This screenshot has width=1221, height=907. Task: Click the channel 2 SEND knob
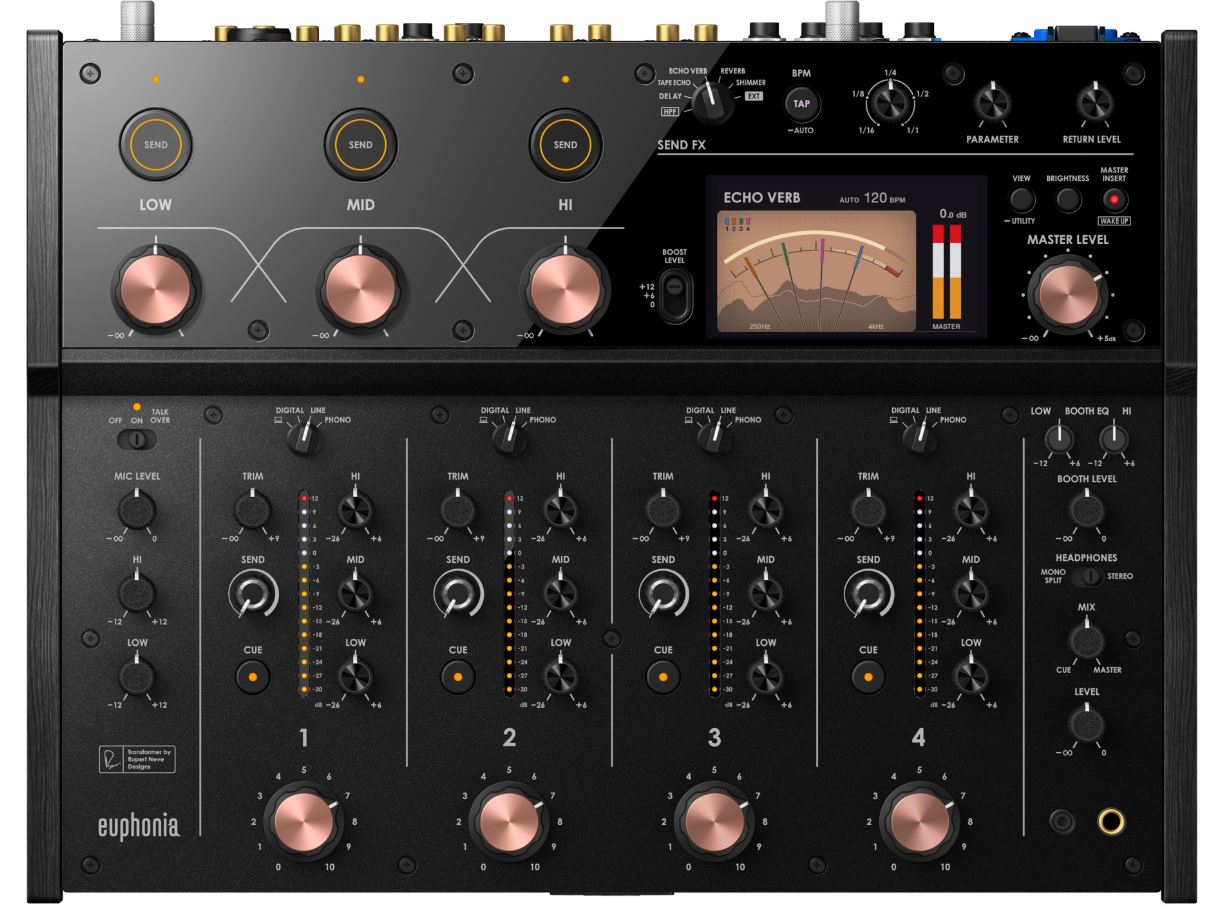(x=458, y=596)
